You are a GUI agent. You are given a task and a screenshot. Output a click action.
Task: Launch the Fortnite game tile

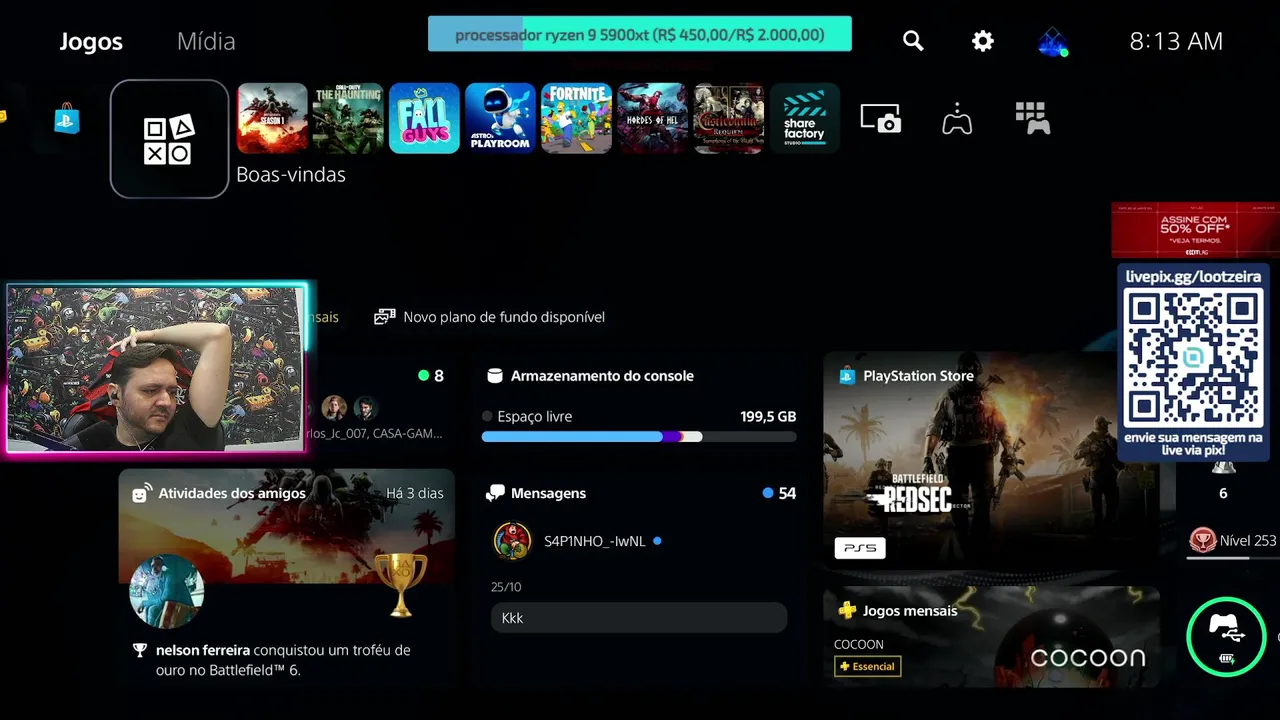576,118
